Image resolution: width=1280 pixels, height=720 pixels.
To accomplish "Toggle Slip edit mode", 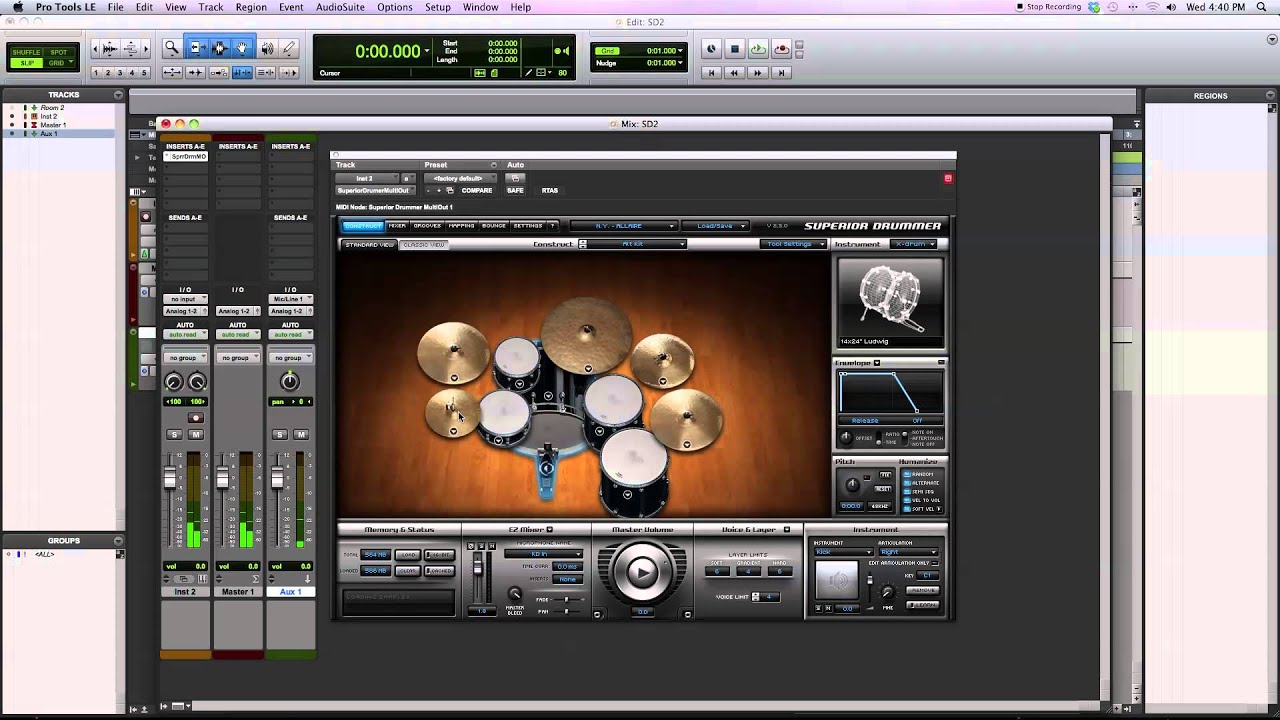I will click(27, 63).
